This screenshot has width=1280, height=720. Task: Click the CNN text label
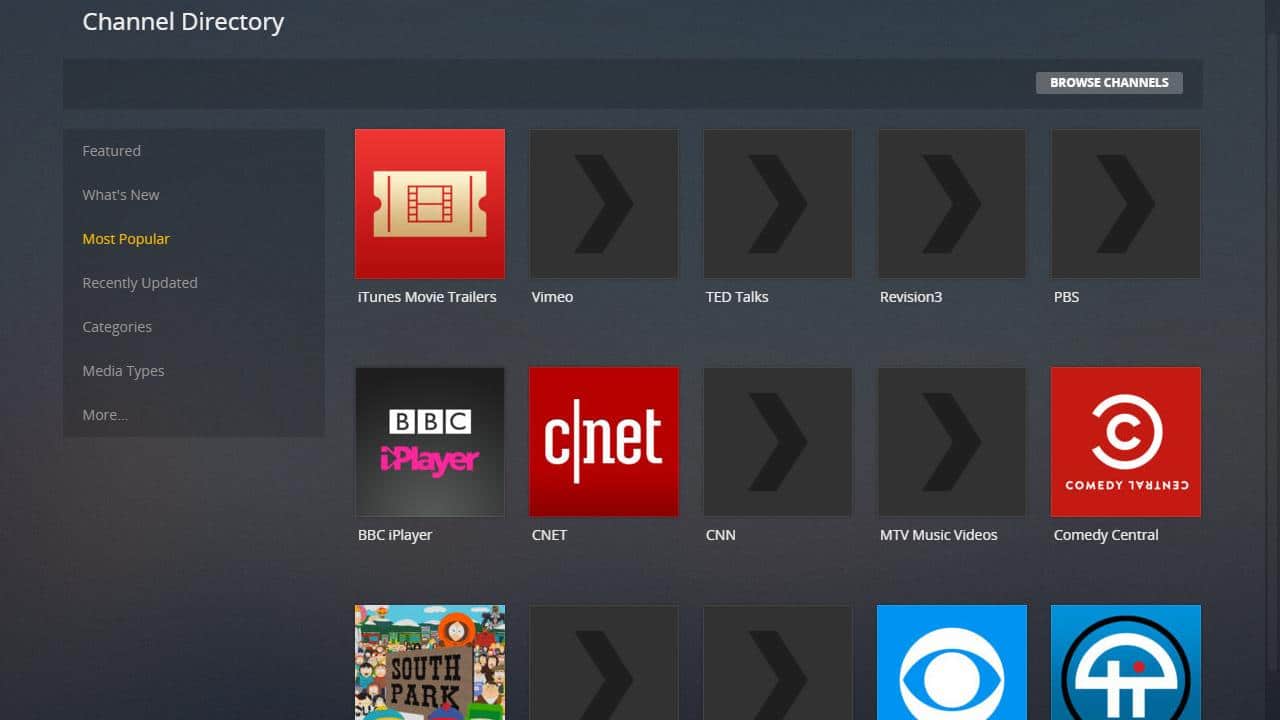(720, 535)
